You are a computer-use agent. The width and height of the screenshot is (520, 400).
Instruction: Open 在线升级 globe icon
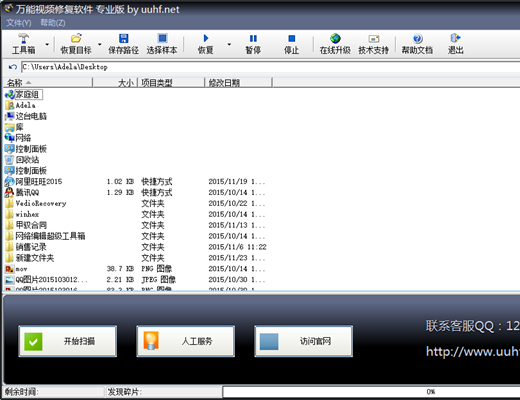[335, 39]
